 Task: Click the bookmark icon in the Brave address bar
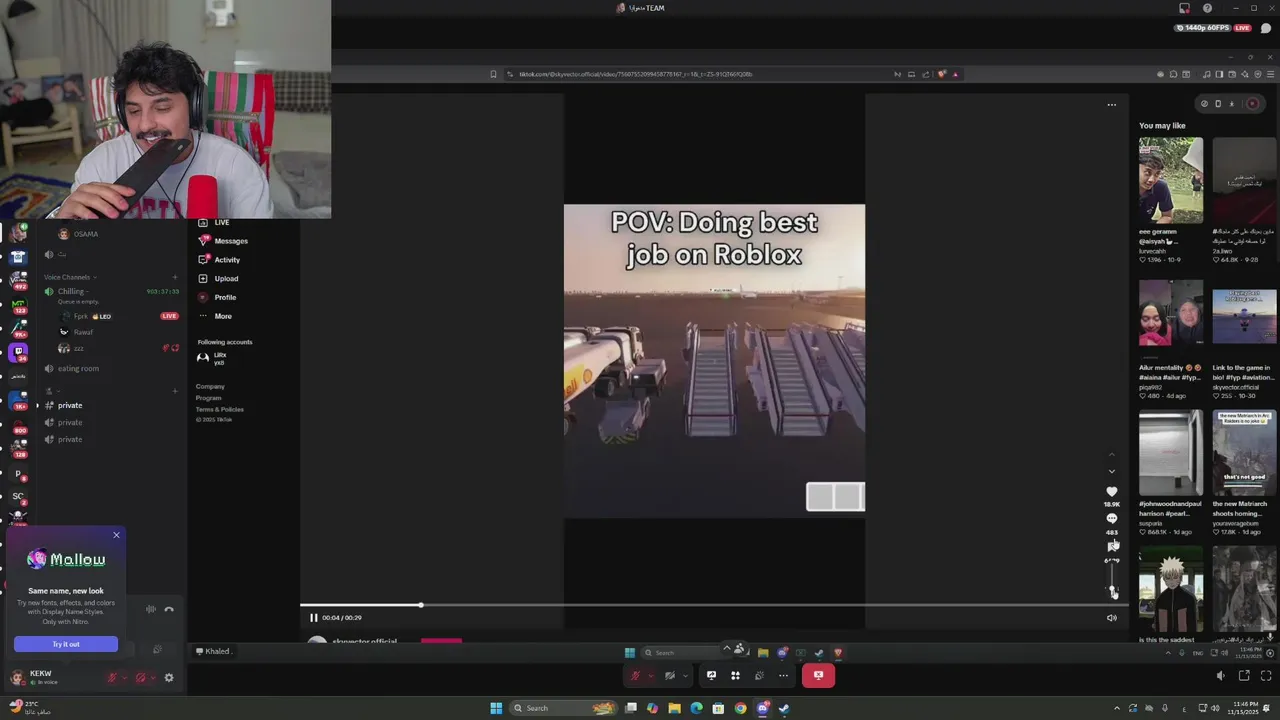(493, 74)
